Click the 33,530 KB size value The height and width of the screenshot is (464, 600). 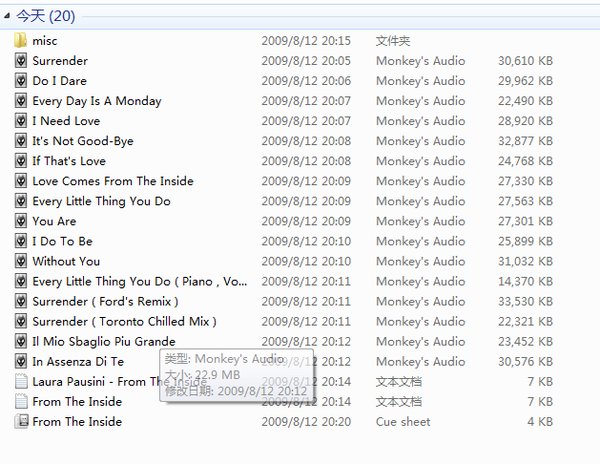[x=525, y=301]
